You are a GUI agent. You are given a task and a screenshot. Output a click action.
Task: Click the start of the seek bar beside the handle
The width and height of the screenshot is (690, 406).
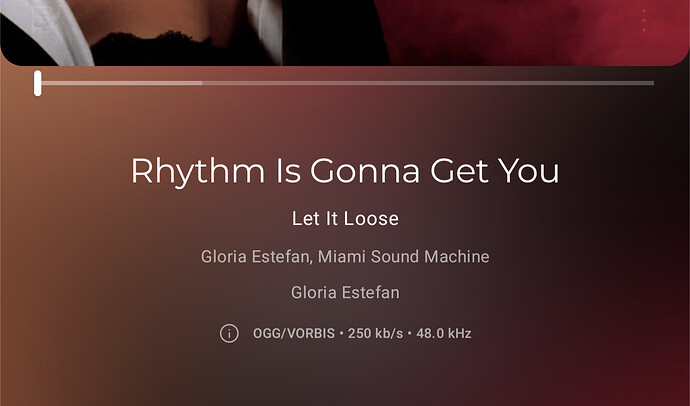coord(46,83)
